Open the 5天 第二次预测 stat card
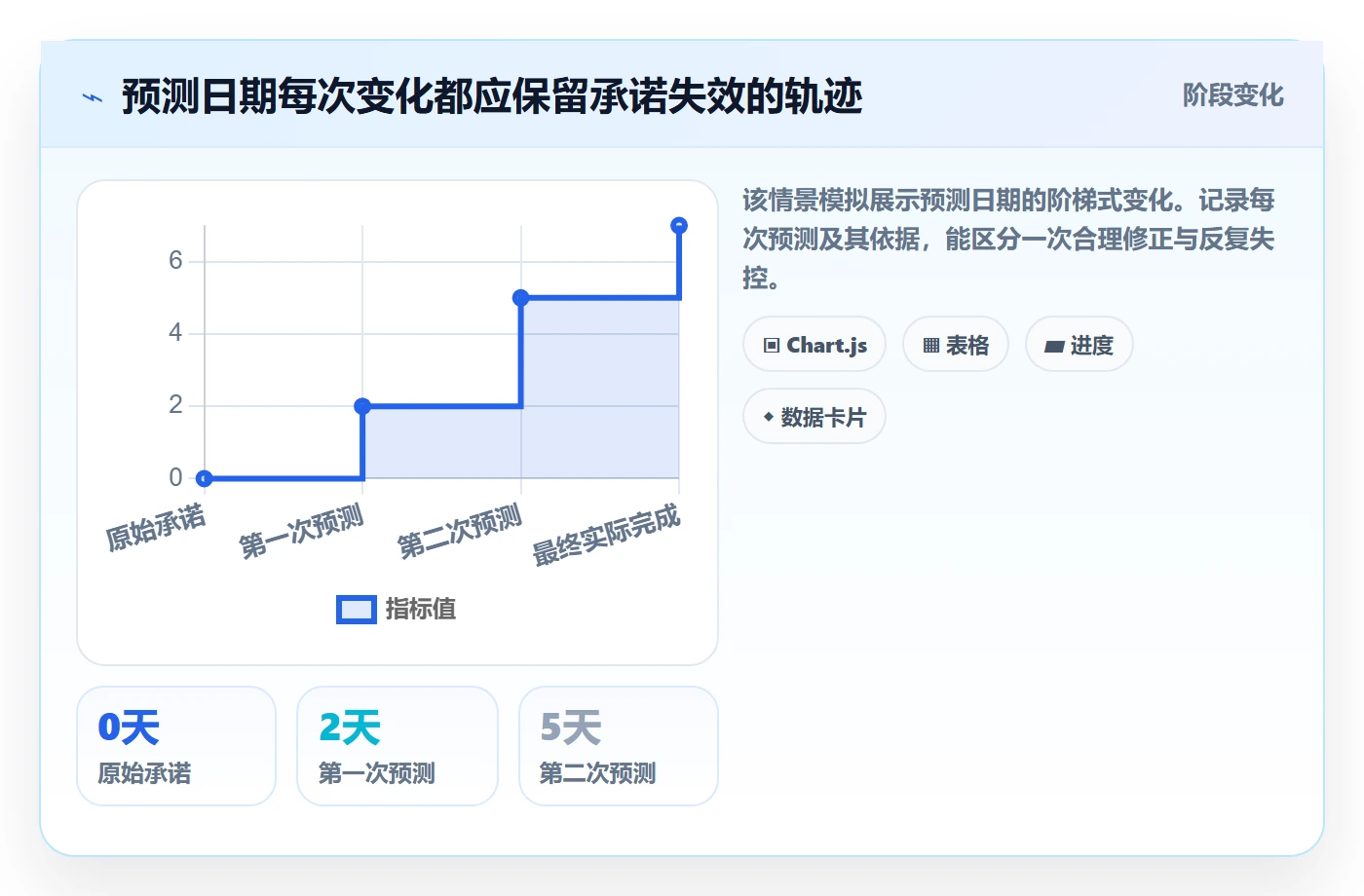 pyautogui.click(x=619, y=746)
